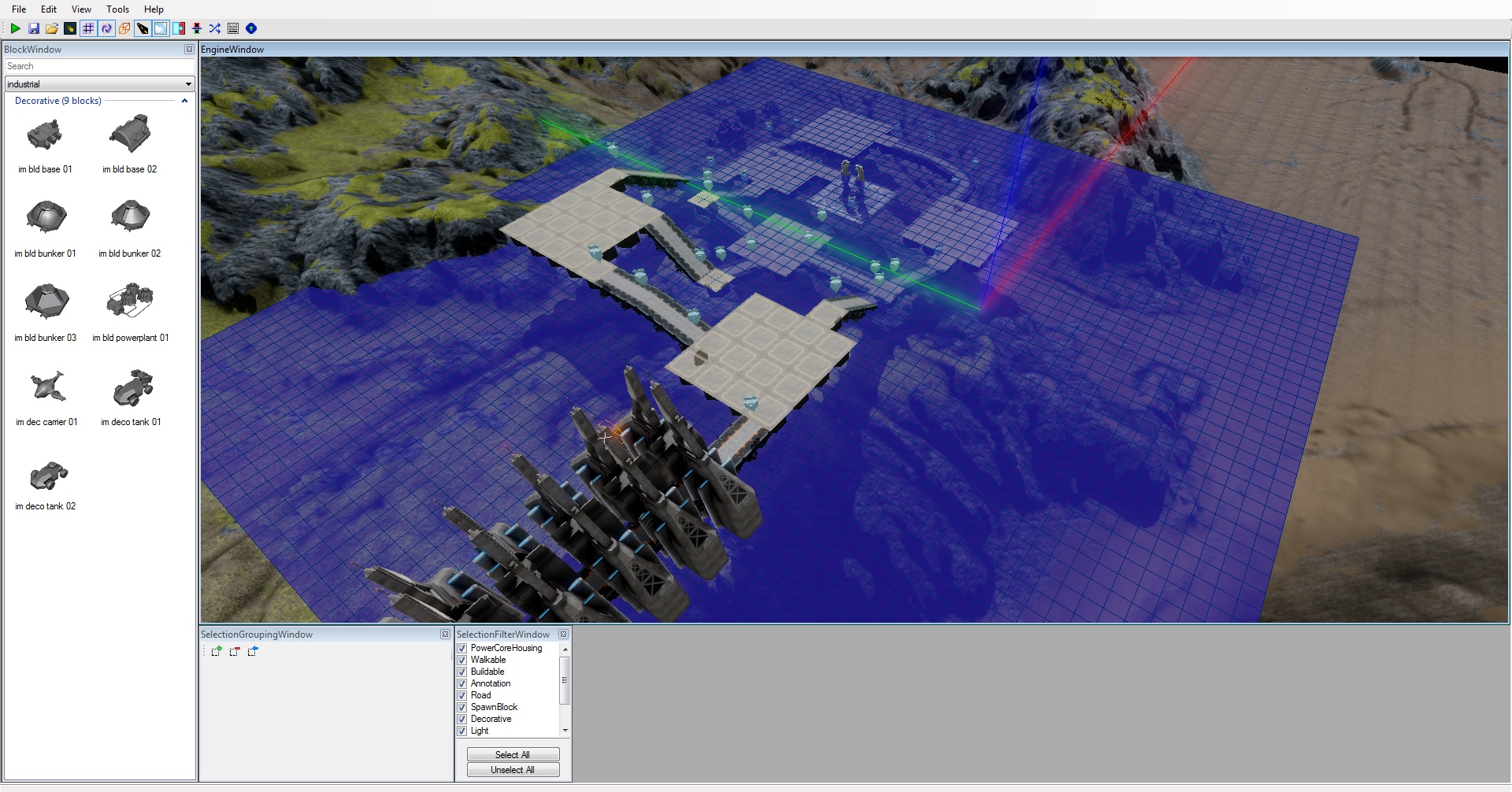Click the blue shuffle arrows icon

point(215,28)
